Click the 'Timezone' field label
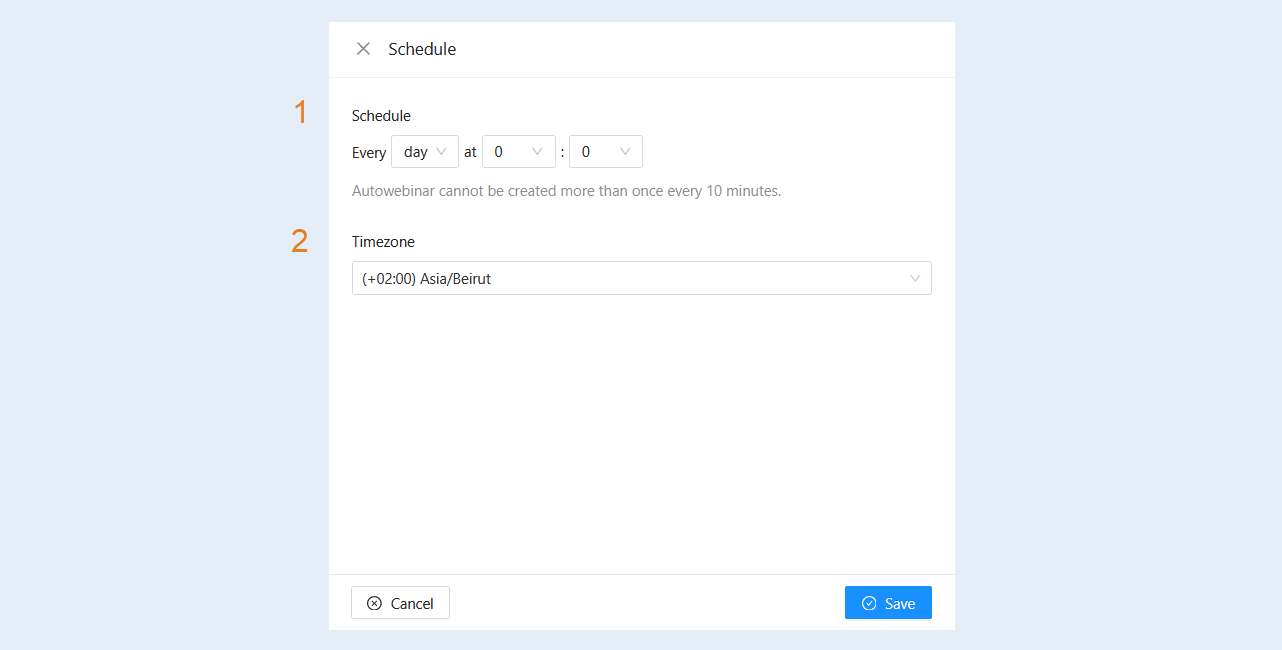This screenshot has width=1282, height=650. [383, 242]
